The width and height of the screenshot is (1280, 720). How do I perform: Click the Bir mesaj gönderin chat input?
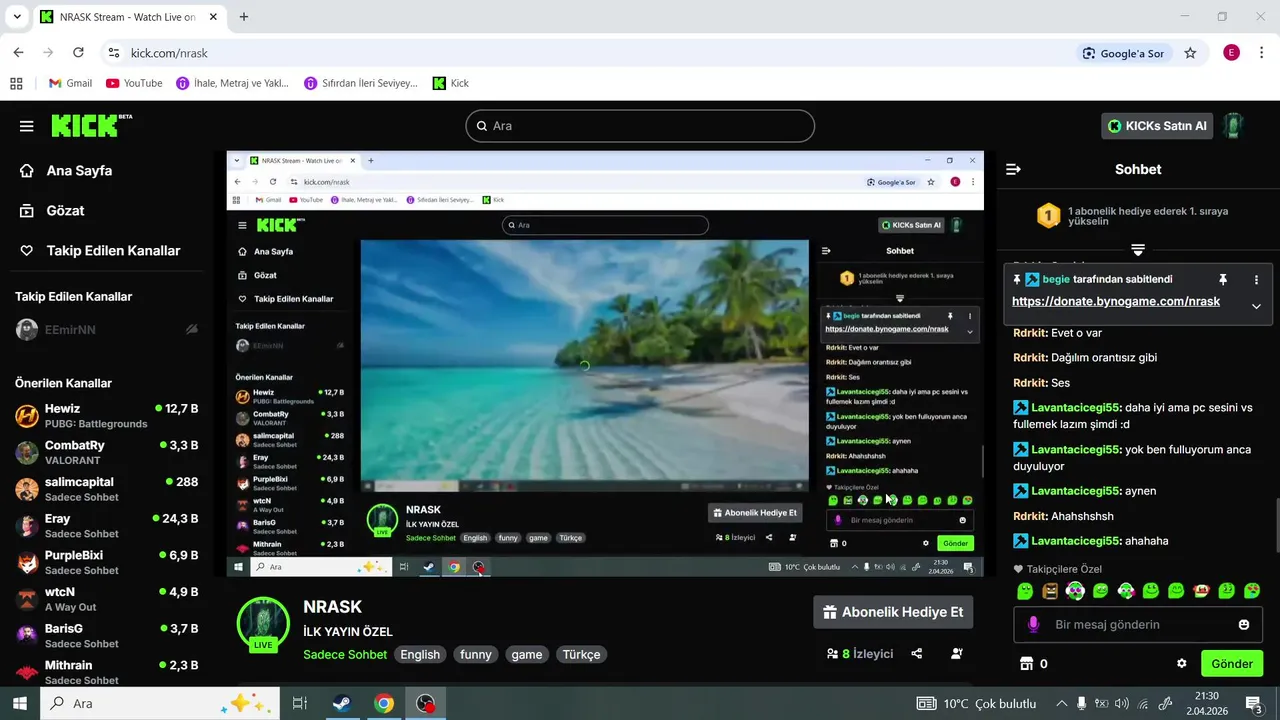click(1138, 625)
